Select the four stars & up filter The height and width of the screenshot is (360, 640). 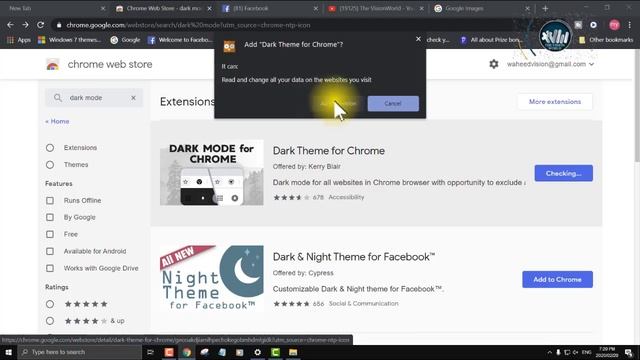click(50, 321)
